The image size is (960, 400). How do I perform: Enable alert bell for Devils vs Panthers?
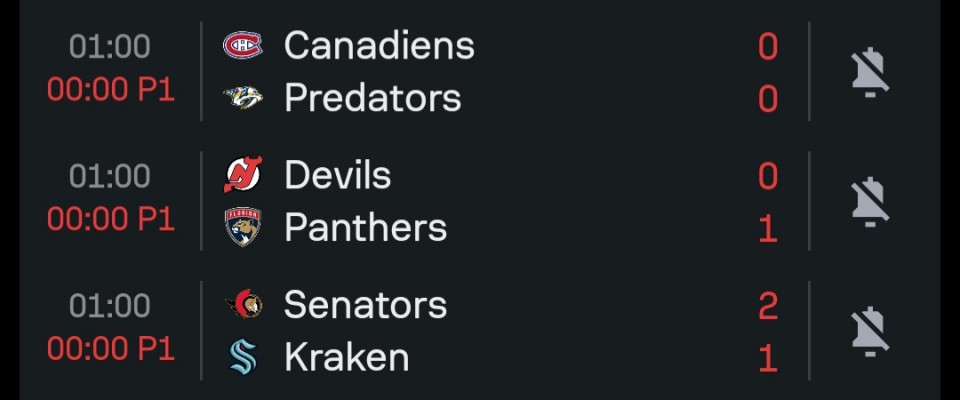[x=870, y=201]
